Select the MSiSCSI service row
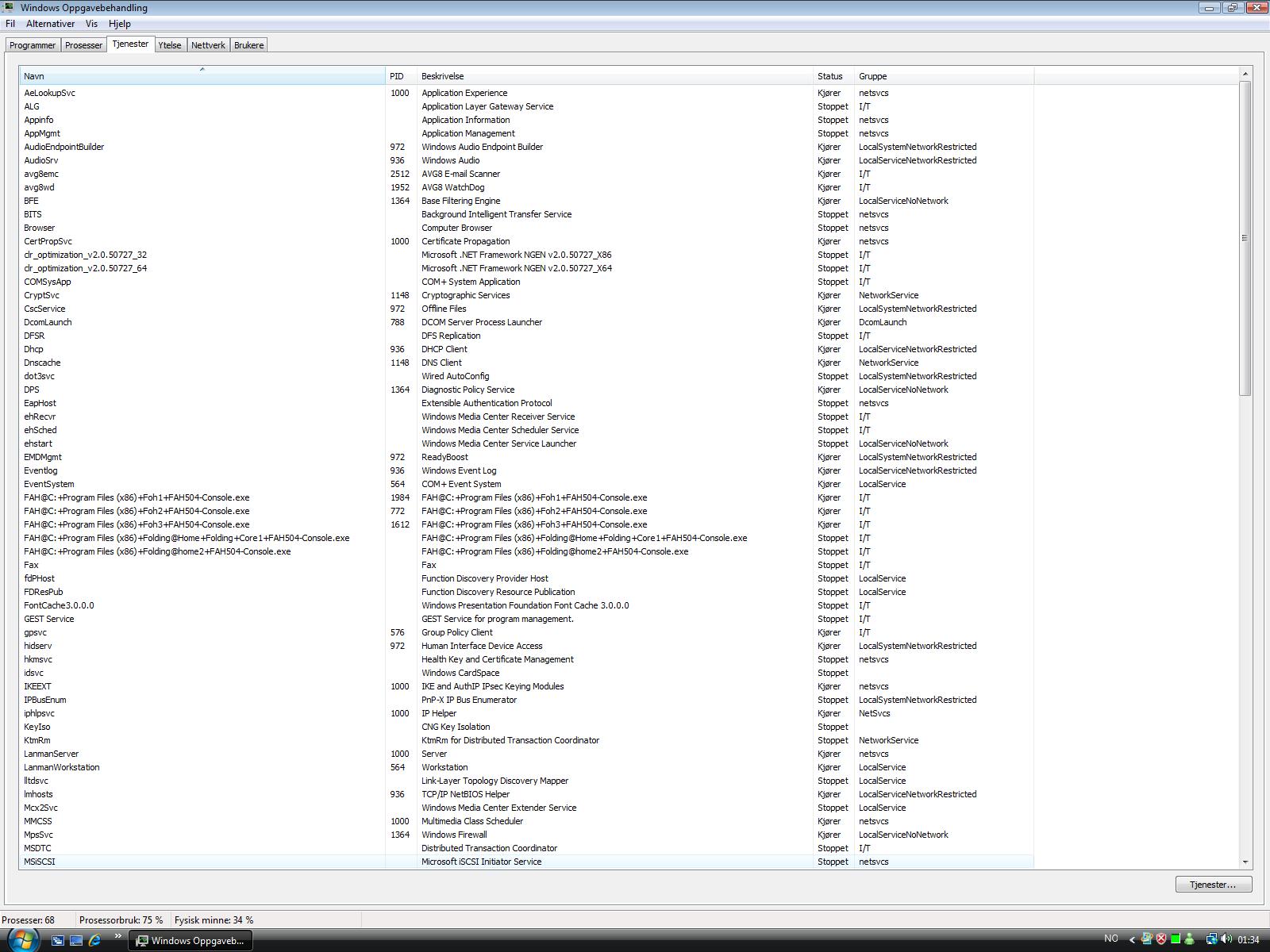The height and width of the screenshot is (952, 1270). pyautogui.click(x=526, y=862)
